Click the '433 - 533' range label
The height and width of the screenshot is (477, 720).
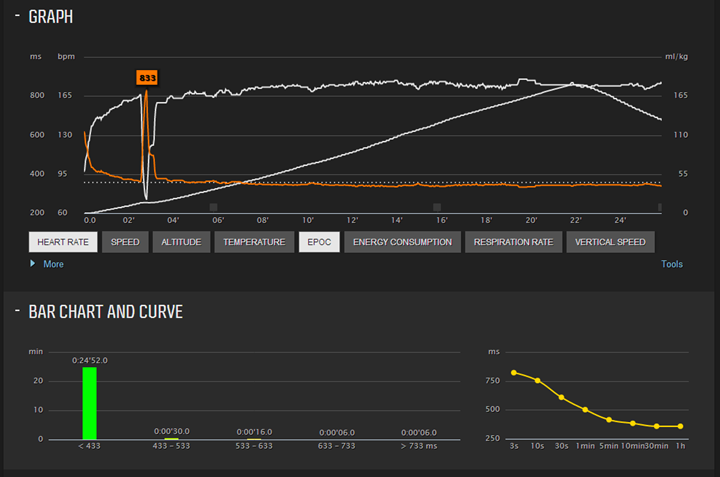(171, 446)
